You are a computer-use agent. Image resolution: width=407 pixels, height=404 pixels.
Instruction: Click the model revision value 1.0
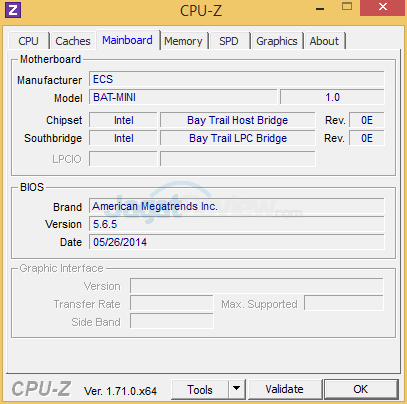tap(332, 97)
